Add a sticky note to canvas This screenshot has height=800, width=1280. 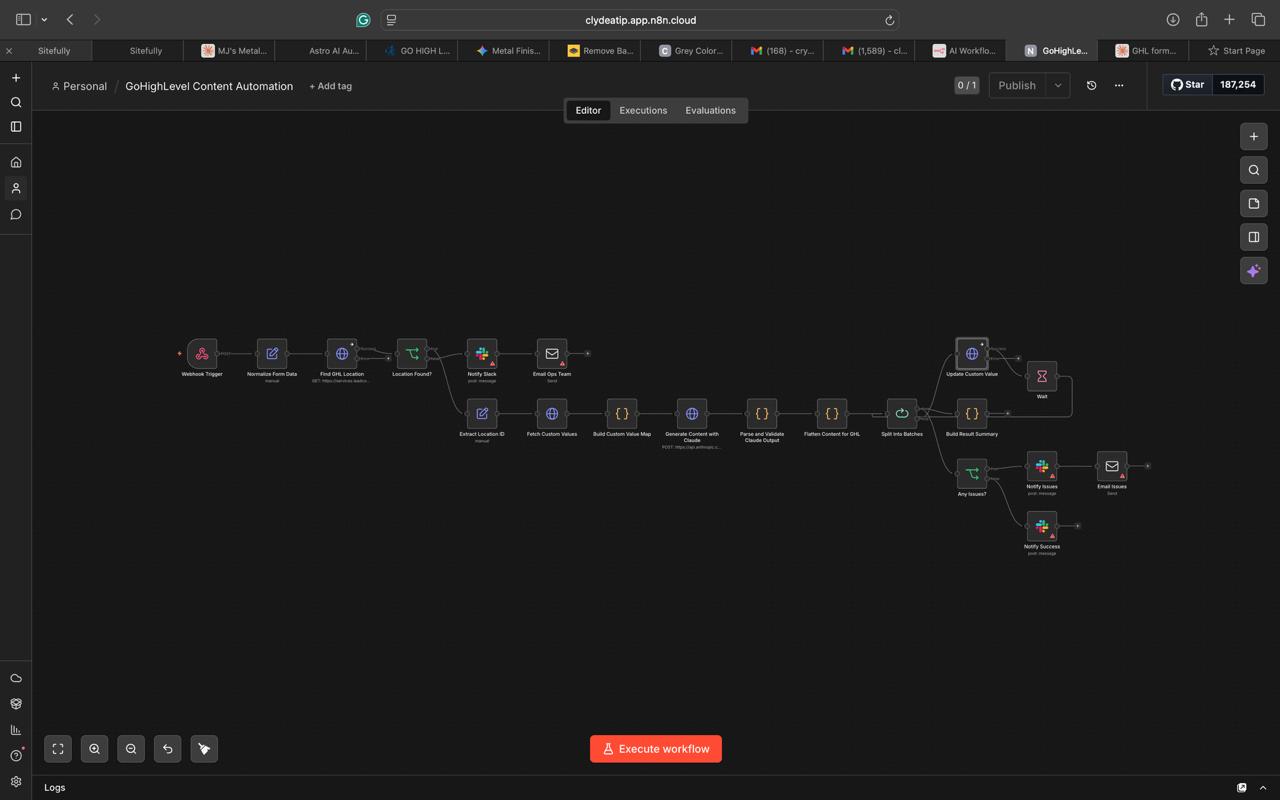tap(1254, 204)
